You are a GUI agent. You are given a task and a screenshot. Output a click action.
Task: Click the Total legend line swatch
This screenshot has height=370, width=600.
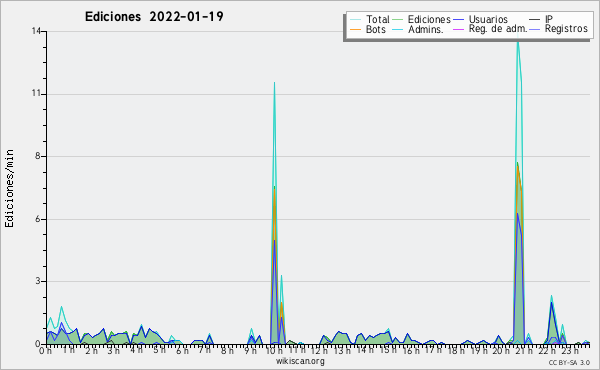pyautogui.click(x=355, y=20)
